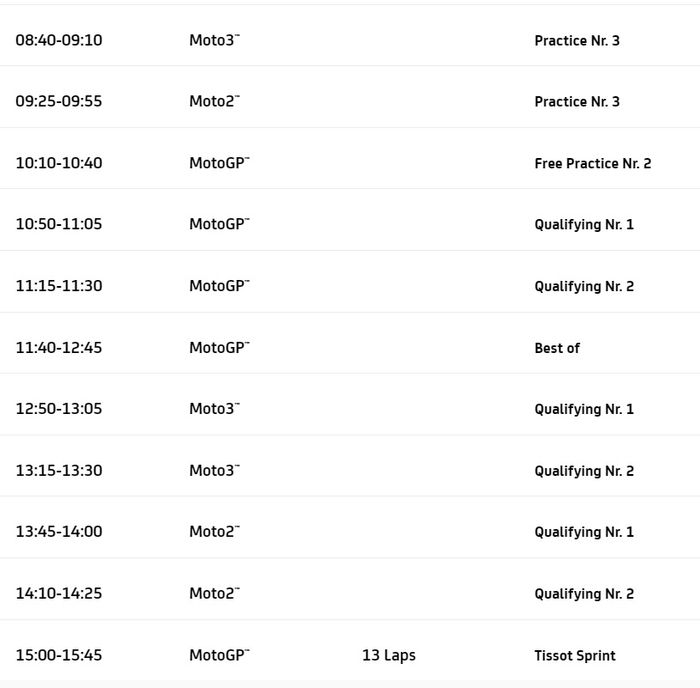This screenshot has height=688, width=700.
Task: Select Moto2 Qualifying Nr. 1 session
Action: [584, 532]
